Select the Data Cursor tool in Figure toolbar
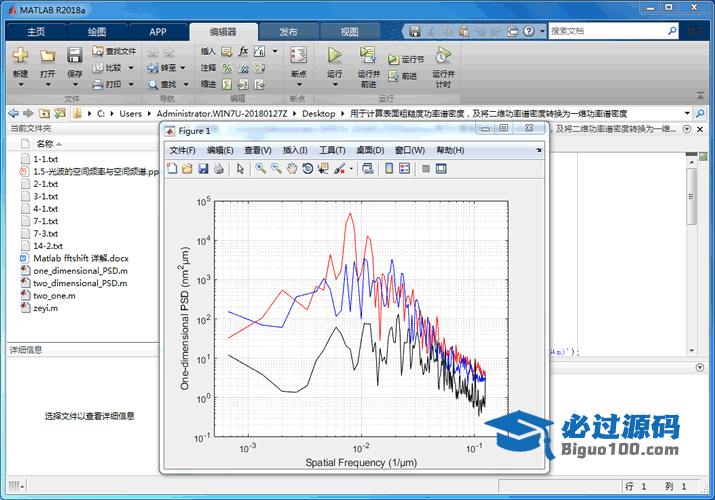Image resolution: width=715 pixels, height=500 pixels. (x=323, y=169)
